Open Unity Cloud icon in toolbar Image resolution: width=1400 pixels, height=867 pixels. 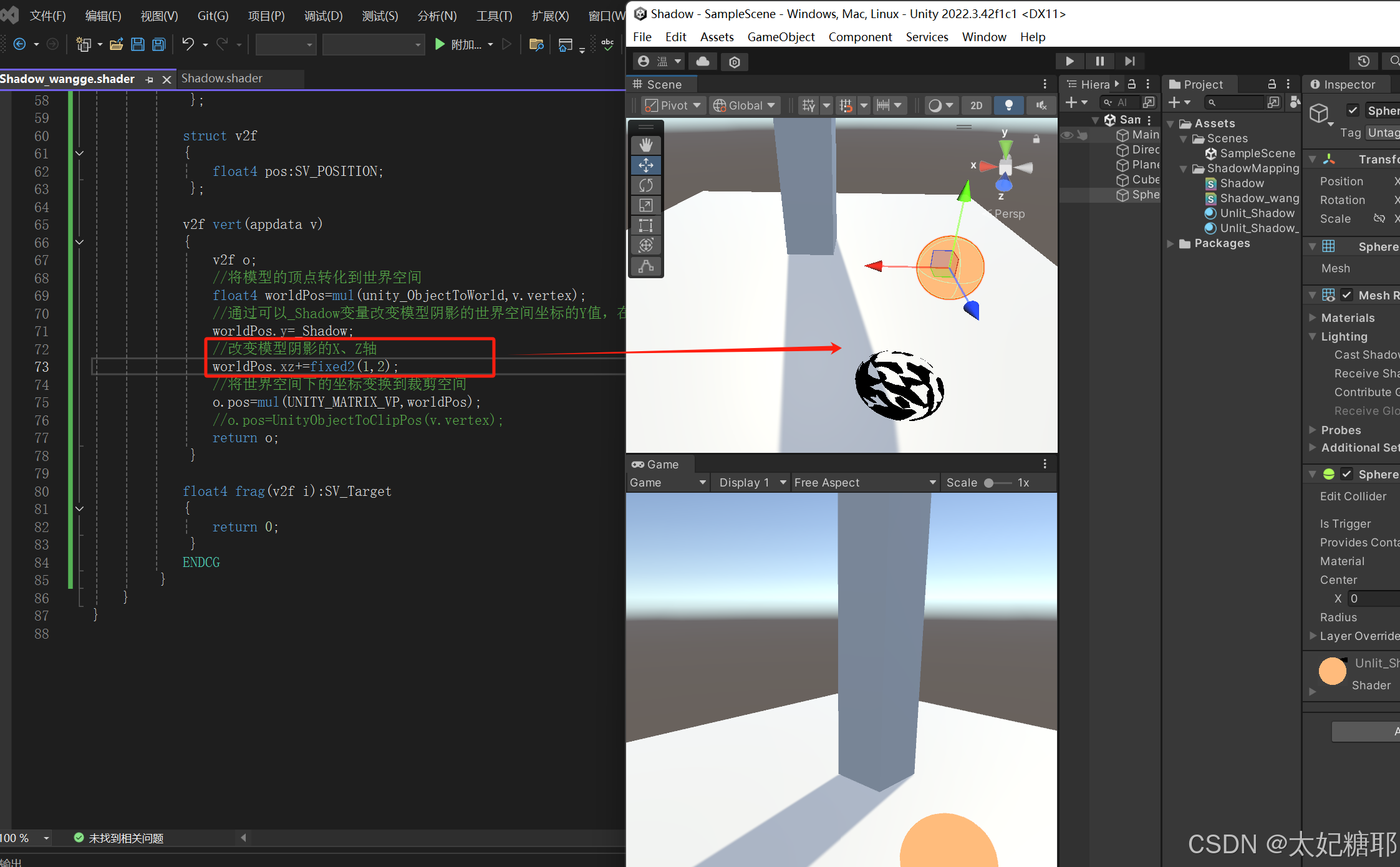(703, 61)
